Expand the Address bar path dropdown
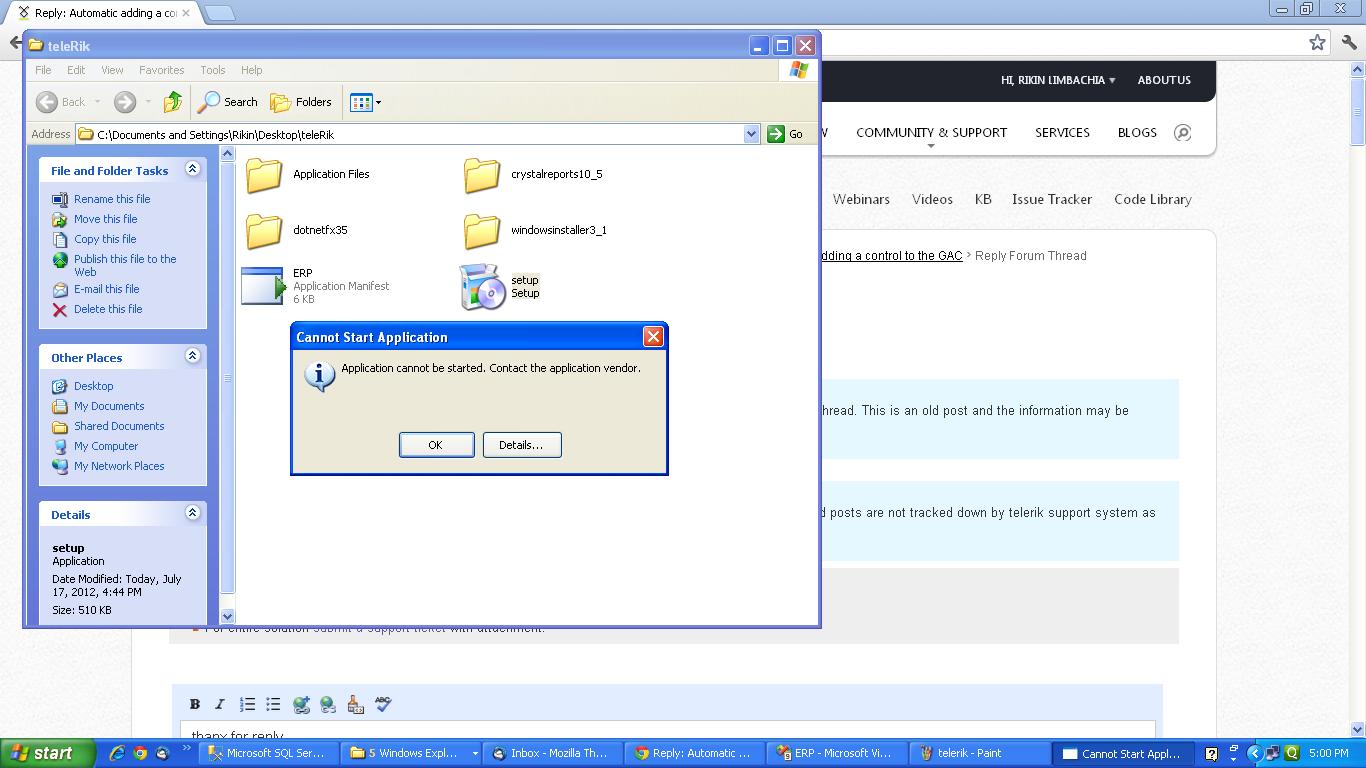The height and width of the screenshot is (768, 1366). click(x=751, y=134)
